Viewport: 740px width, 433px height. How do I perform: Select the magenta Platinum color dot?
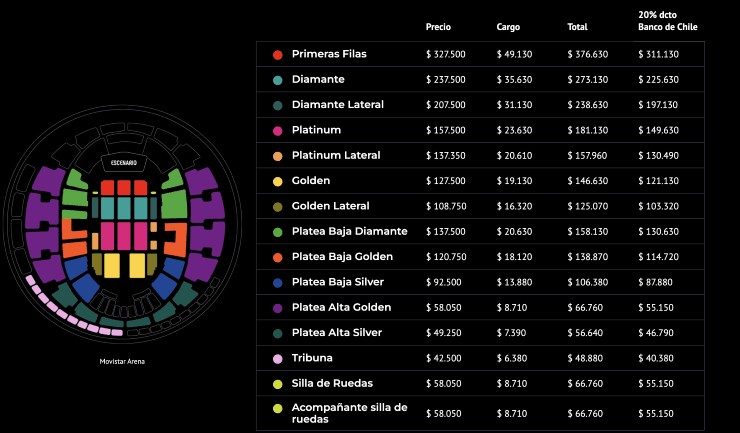coord(277,130)
